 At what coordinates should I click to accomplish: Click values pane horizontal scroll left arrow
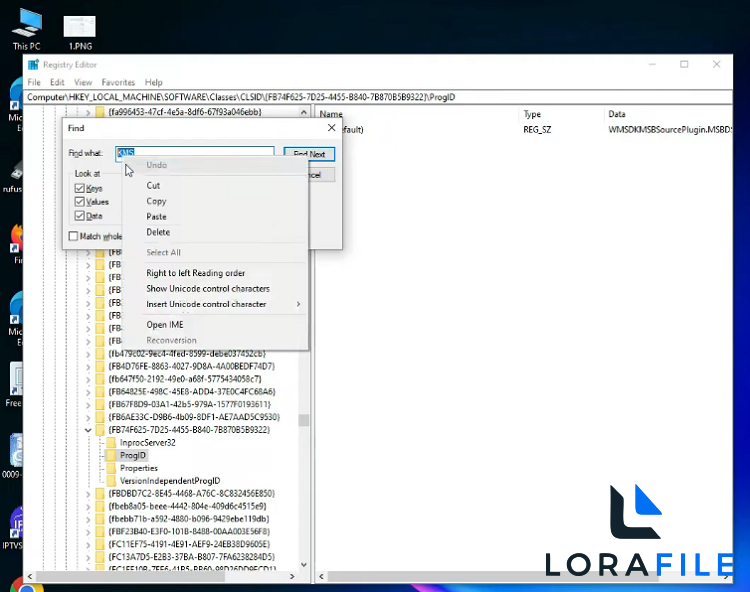321,577
